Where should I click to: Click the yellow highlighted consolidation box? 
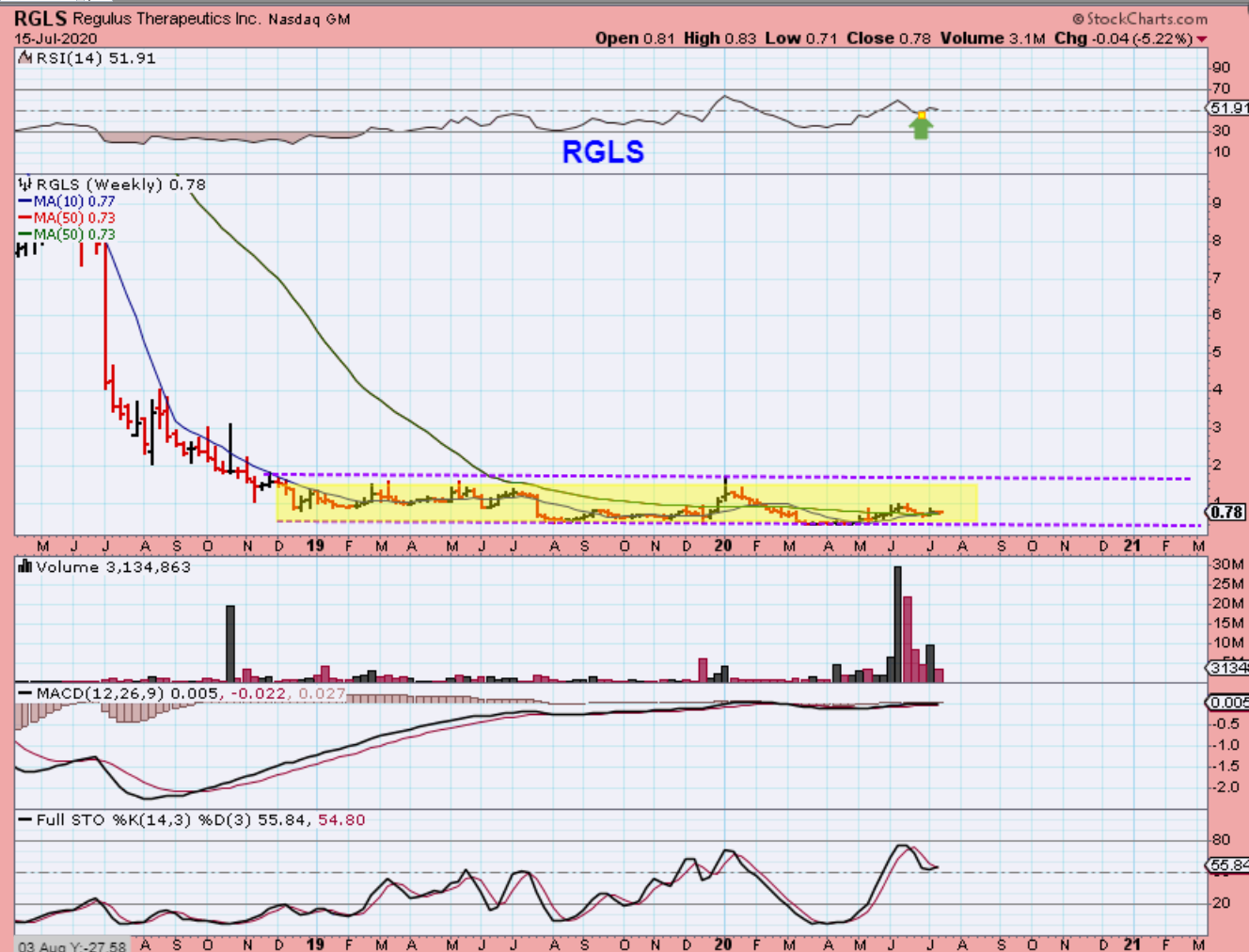[x=626, y=500]
